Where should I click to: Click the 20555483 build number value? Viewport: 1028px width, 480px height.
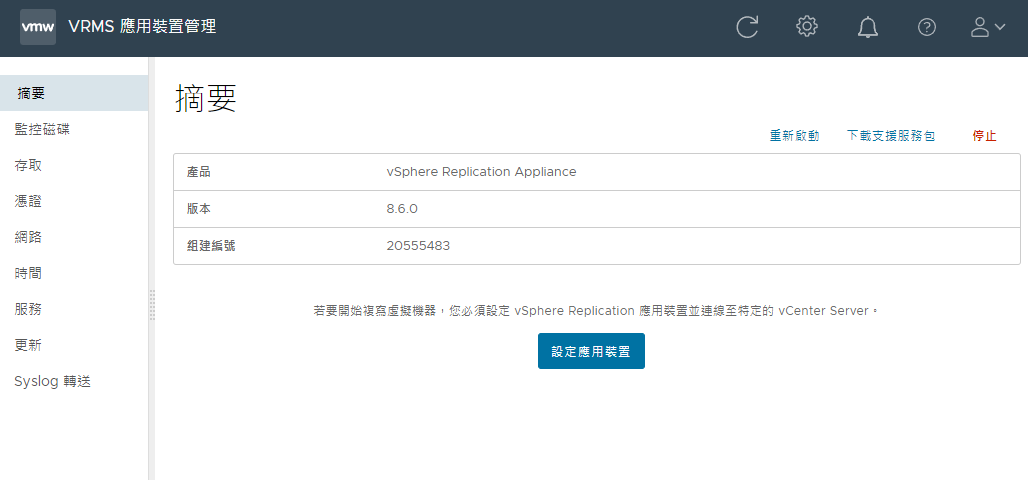point(418,246)
